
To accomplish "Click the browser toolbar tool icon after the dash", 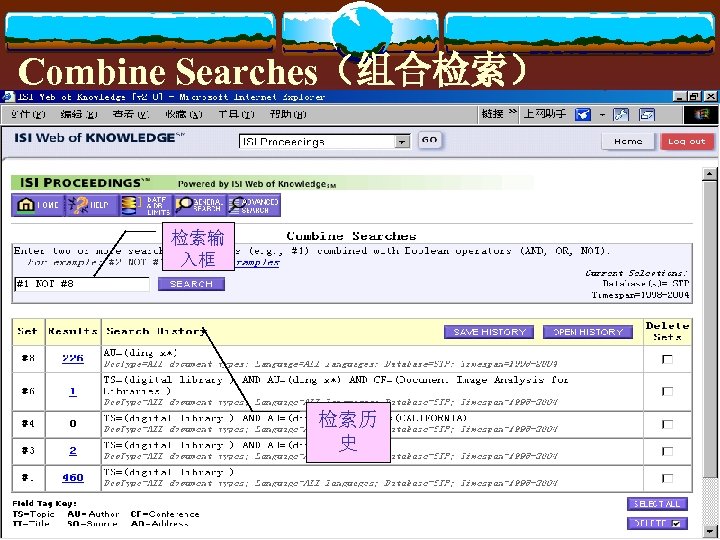I will click(x=621, y=114).
